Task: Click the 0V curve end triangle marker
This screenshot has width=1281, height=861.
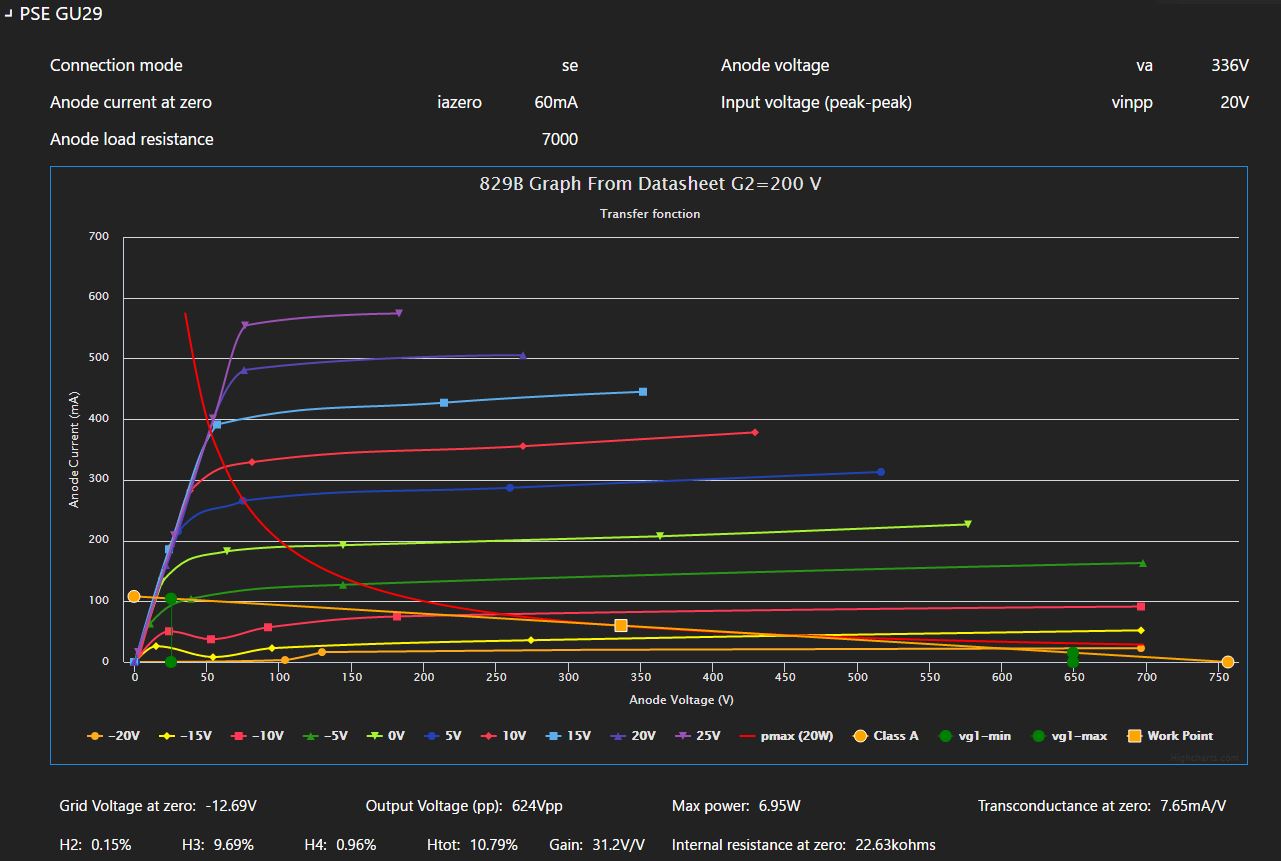Action: [x=968, y=524]
